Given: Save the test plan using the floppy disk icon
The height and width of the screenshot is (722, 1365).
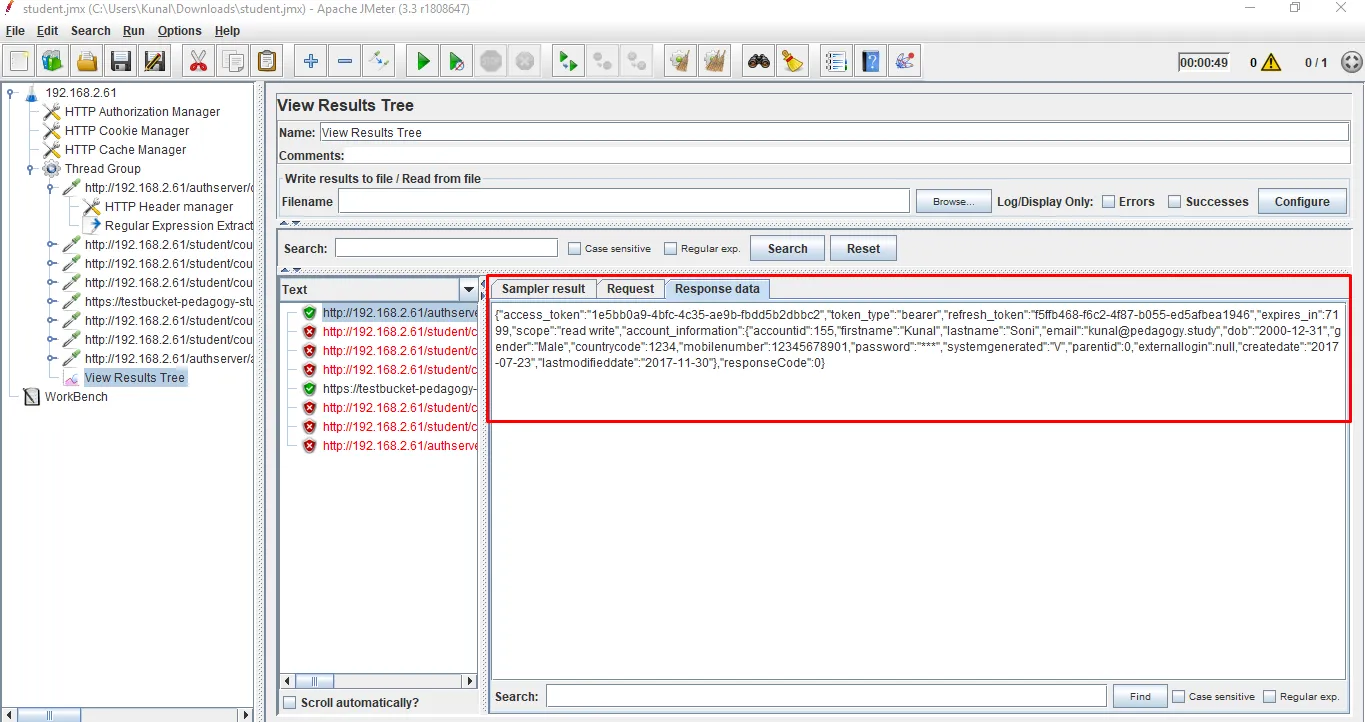Looking at the screenshot, I should click(x=121, y=61).
